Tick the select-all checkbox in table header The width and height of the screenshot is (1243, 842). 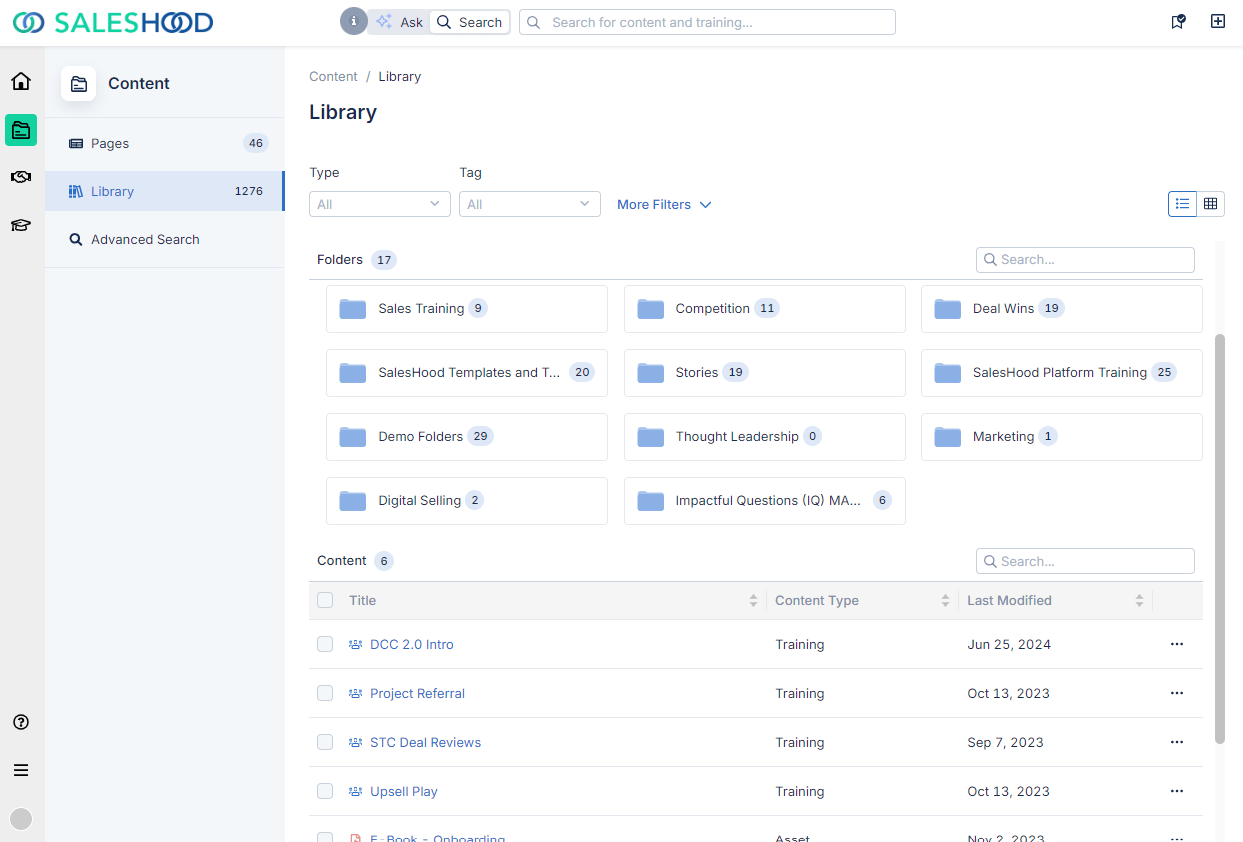[325, 600]
